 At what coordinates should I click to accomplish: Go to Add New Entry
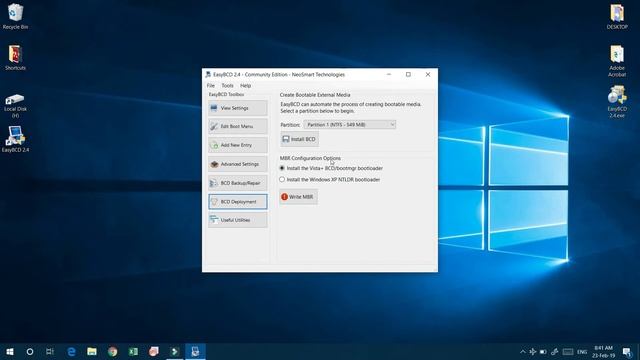click(238, 145)
